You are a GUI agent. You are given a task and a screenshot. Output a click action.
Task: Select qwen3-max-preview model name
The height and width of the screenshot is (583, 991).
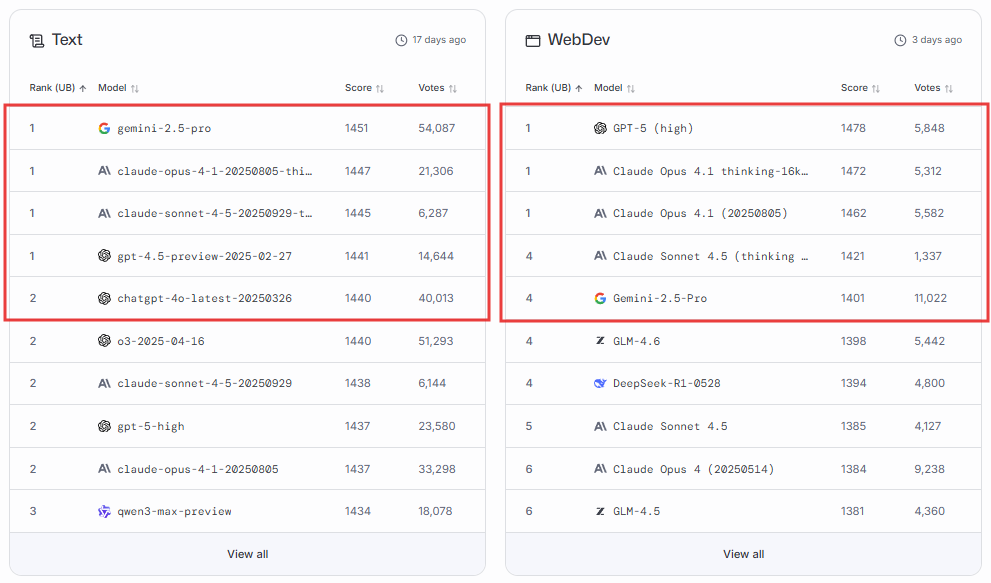point(174,512)
